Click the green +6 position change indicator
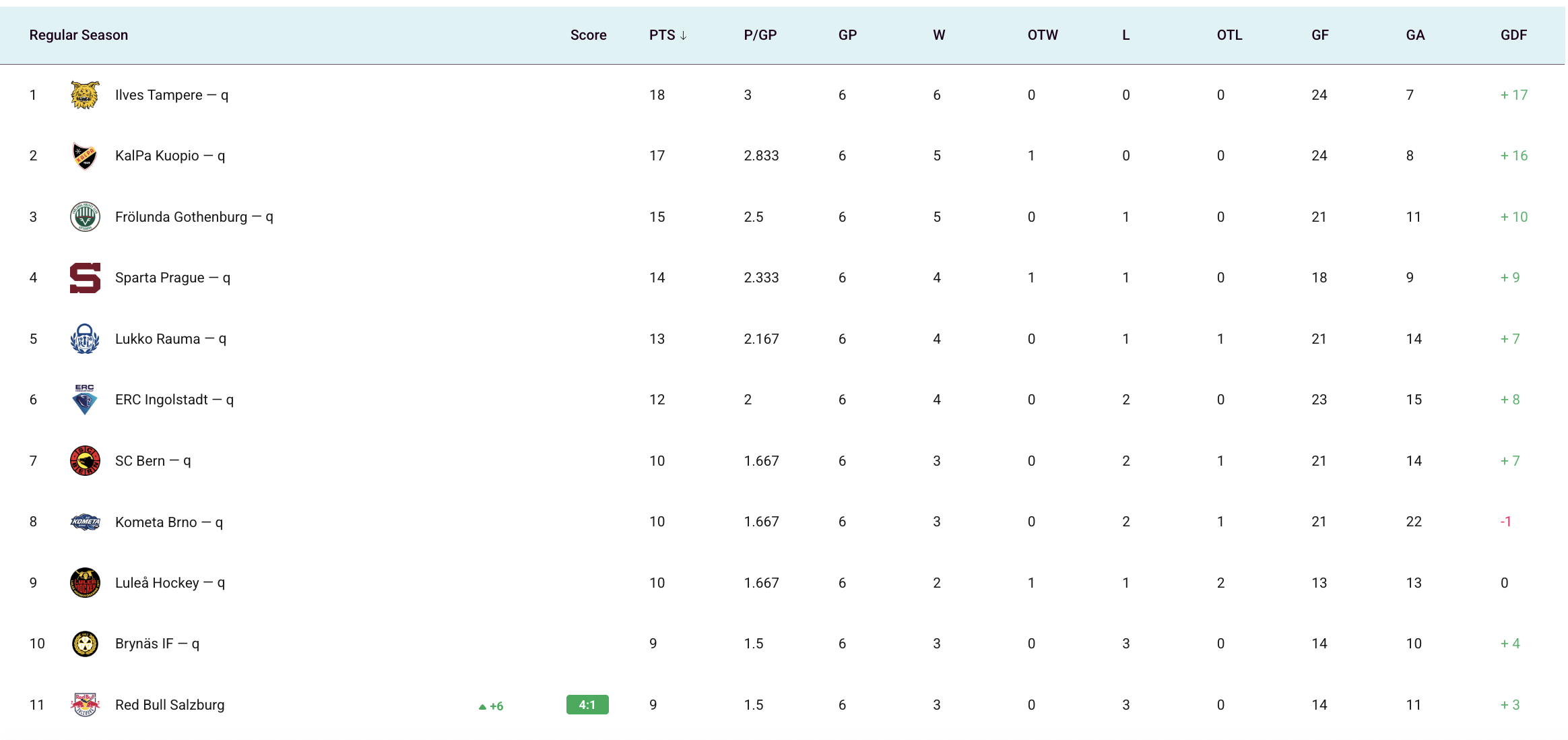This screenshot has height=740, width=1568. (x=491, y=706)
